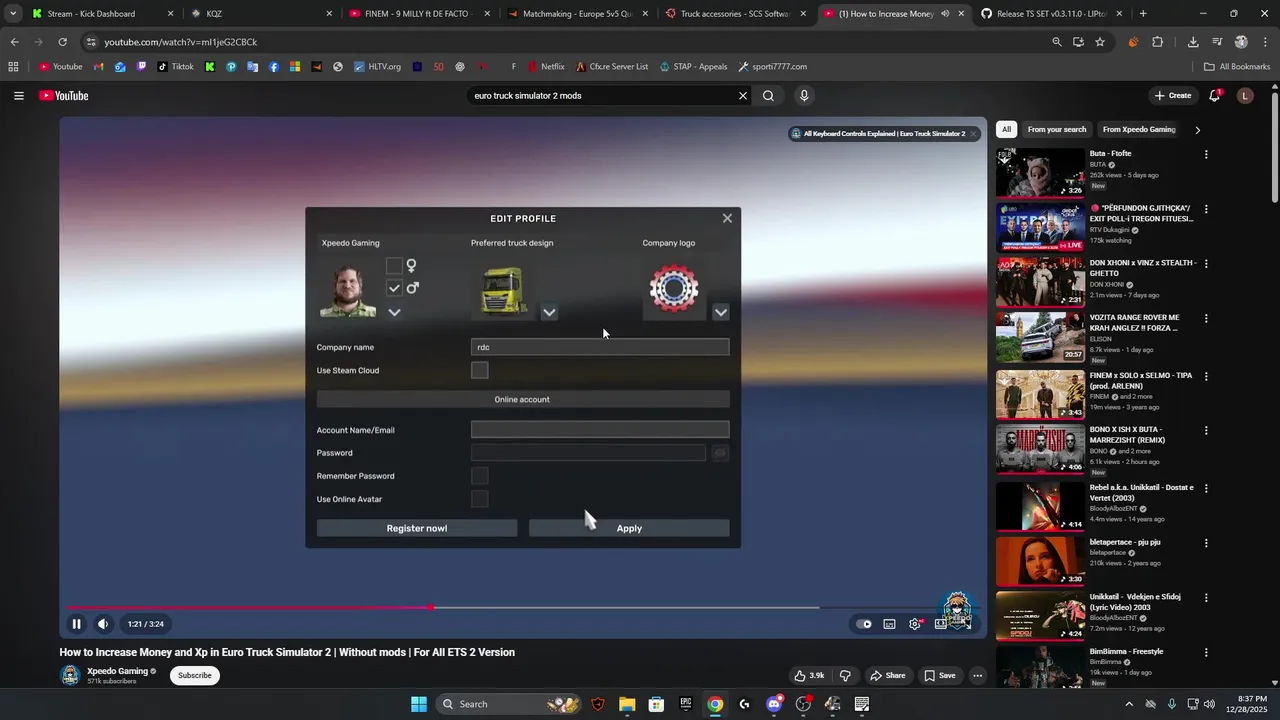Seek on the video progress bar
The height and width of the screenshot is (720, 1280).
click(521, 607)
